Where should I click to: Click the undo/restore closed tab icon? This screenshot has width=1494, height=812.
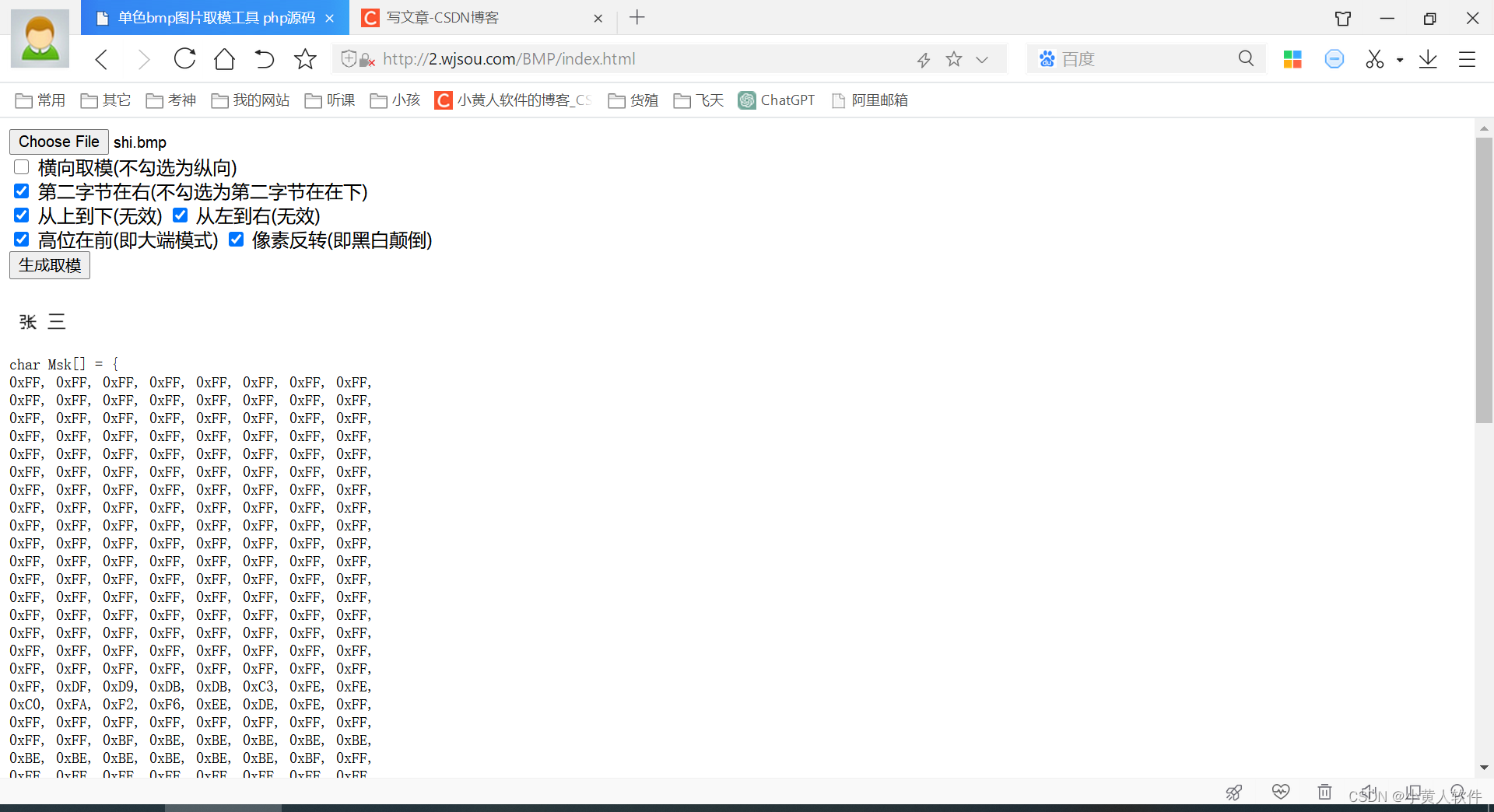265,58
